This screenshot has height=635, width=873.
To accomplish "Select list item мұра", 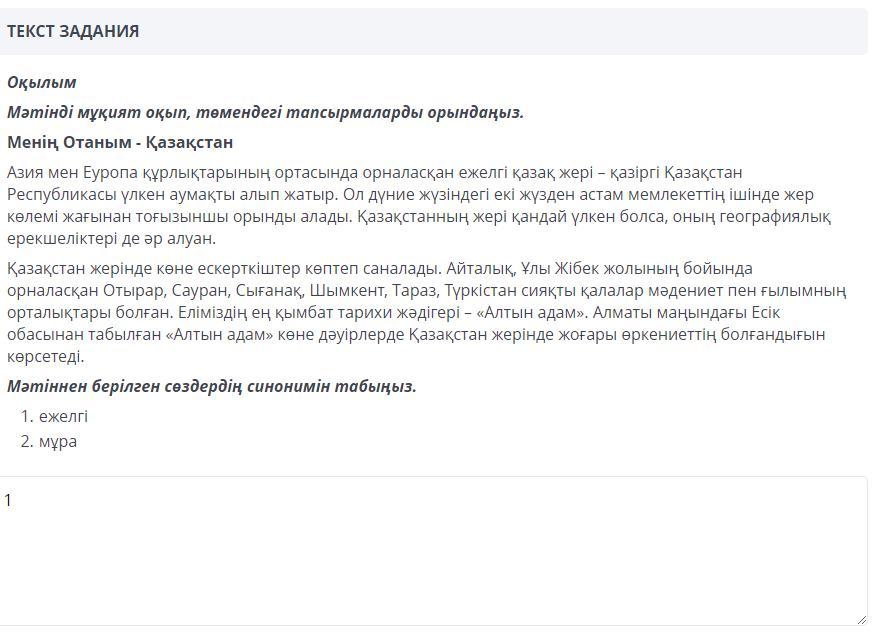I will click(x=58, y=441).
